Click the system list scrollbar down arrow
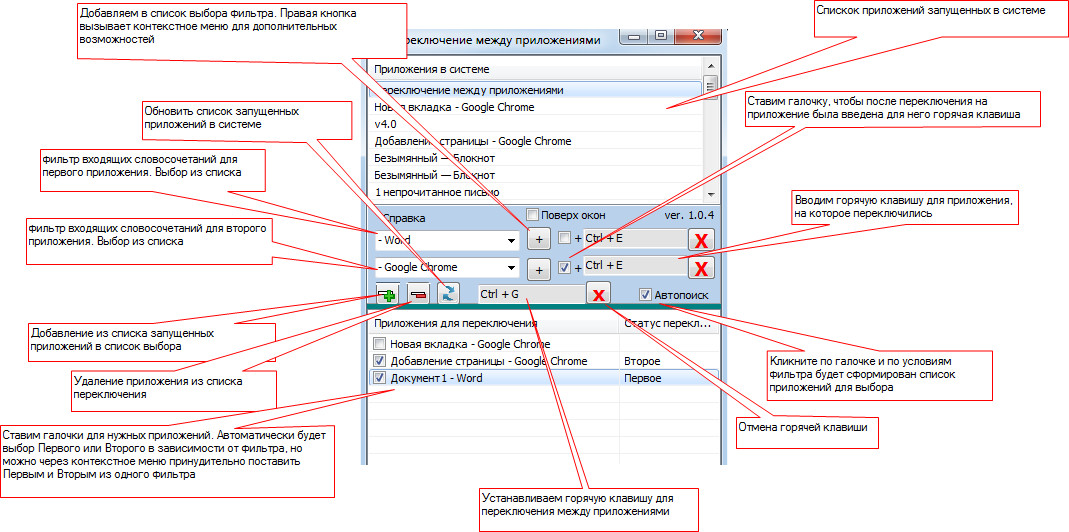The height and width of the screenshot is (532, 1069). [710, 194]
